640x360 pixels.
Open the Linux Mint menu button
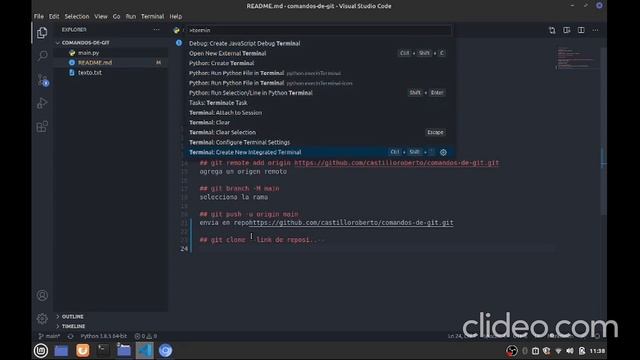tap(40, 351)
